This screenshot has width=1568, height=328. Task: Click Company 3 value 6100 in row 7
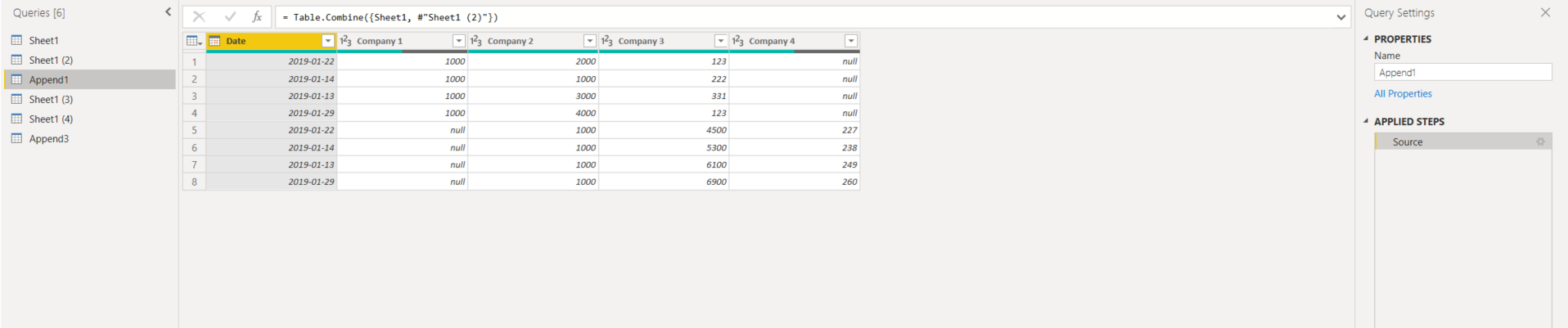tap(664, 164)
